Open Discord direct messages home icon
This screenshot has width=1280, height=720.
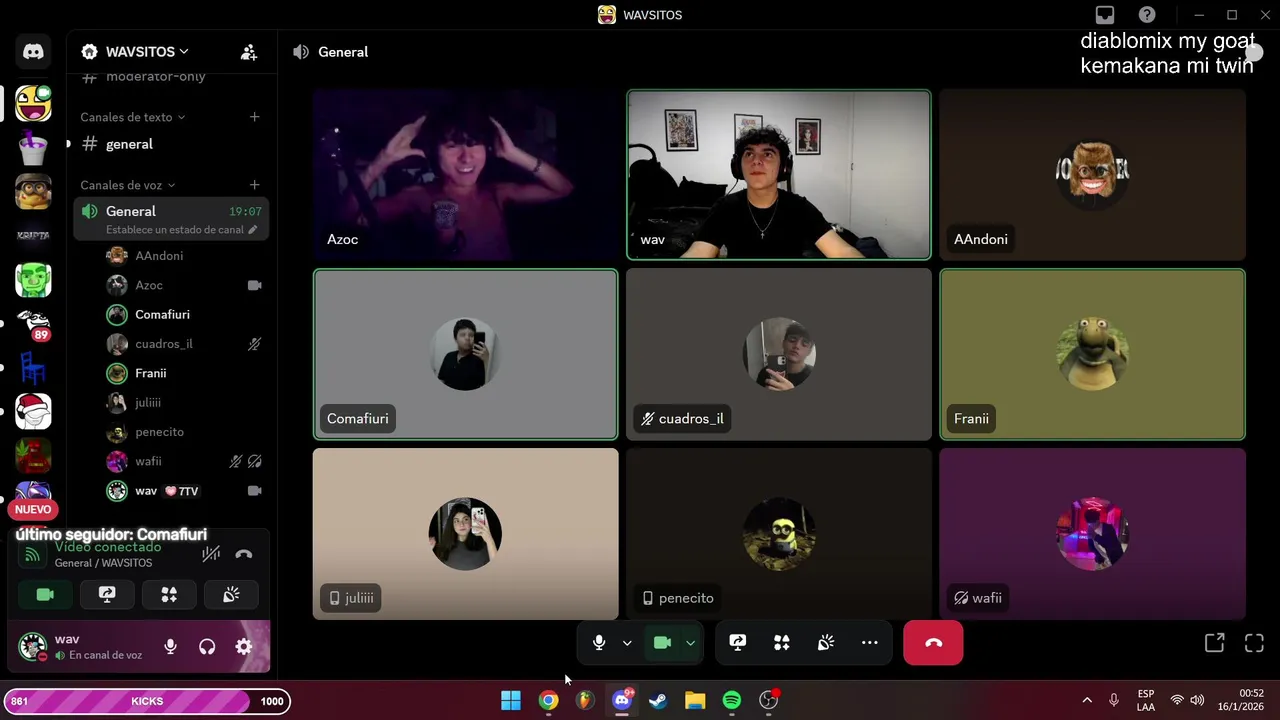(x=33, y=52)
